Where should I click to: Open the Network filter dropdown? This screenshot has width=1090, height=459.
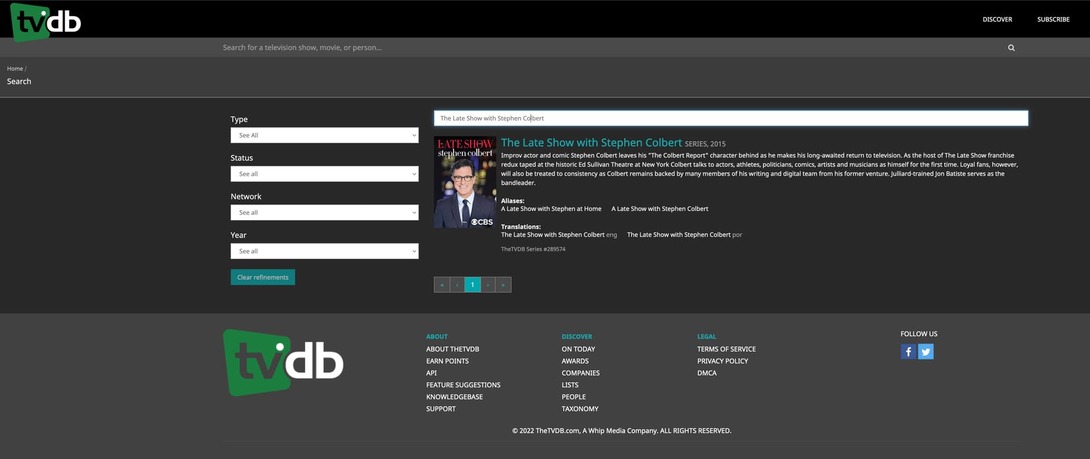tap(325, 212)
